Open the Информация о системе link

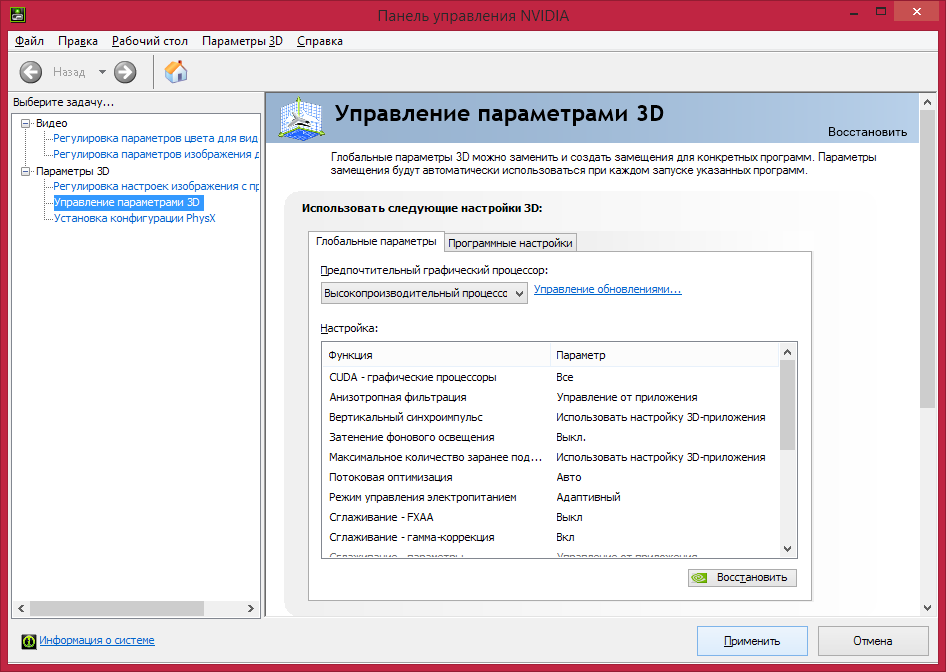(97, 641)
